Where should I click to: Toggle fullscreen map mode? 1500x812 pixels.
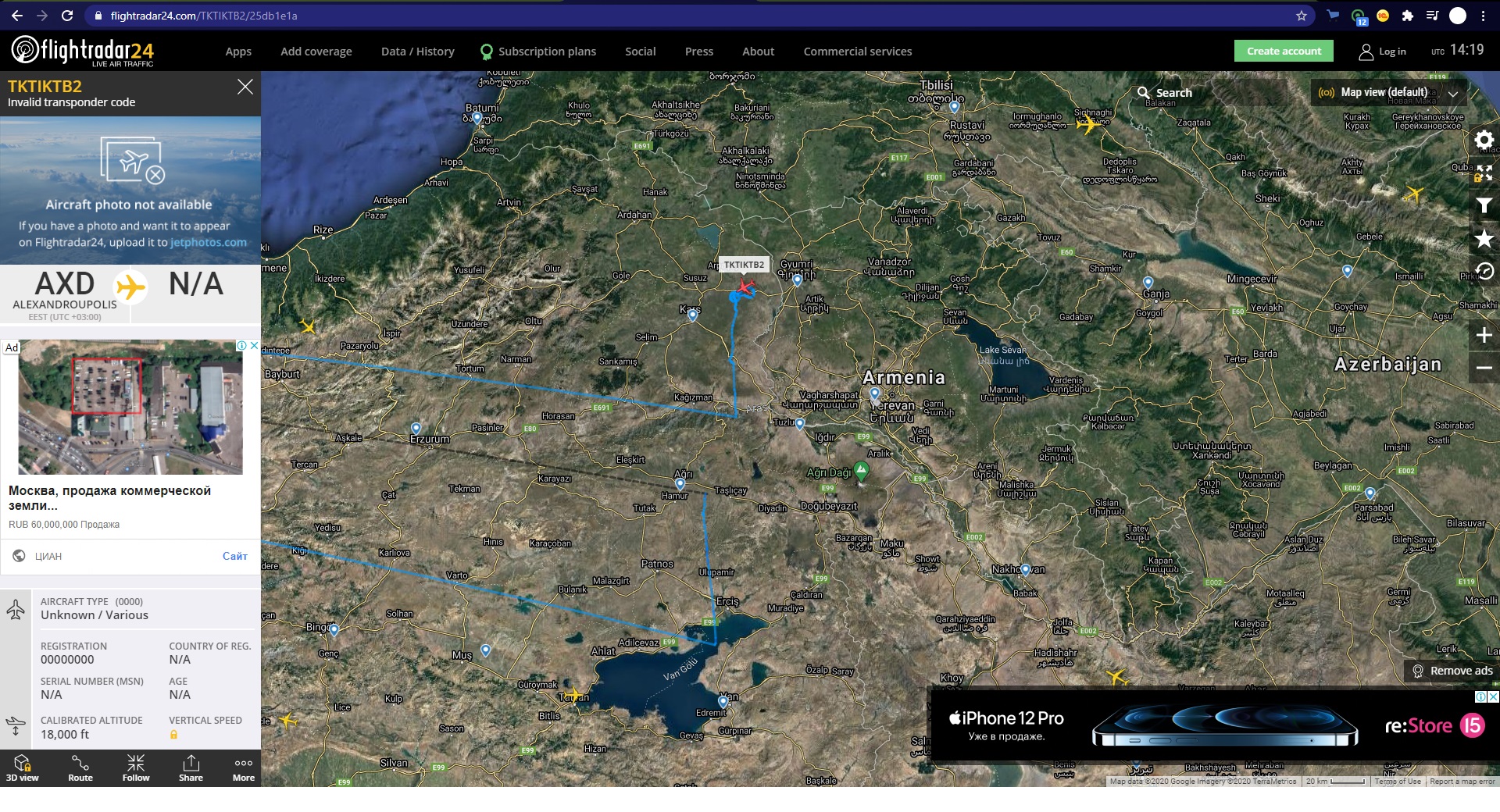tap(1484, 173)
